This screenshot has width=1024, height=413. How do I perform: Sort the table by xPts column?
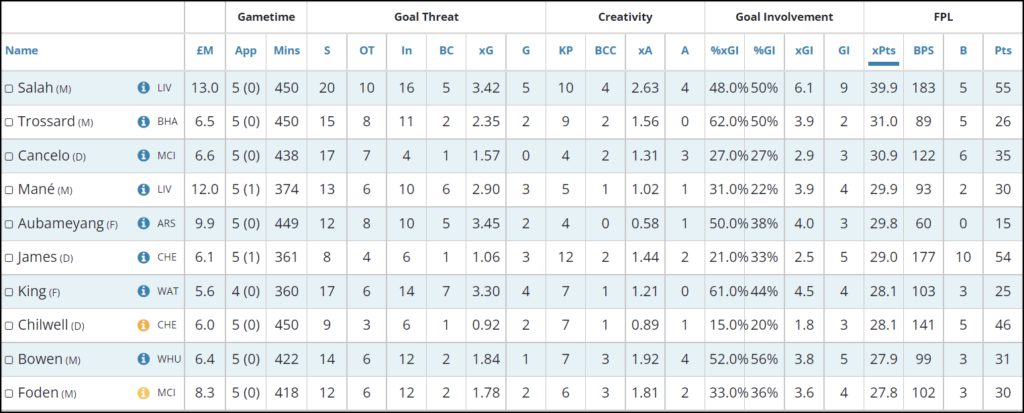(883, 49)
